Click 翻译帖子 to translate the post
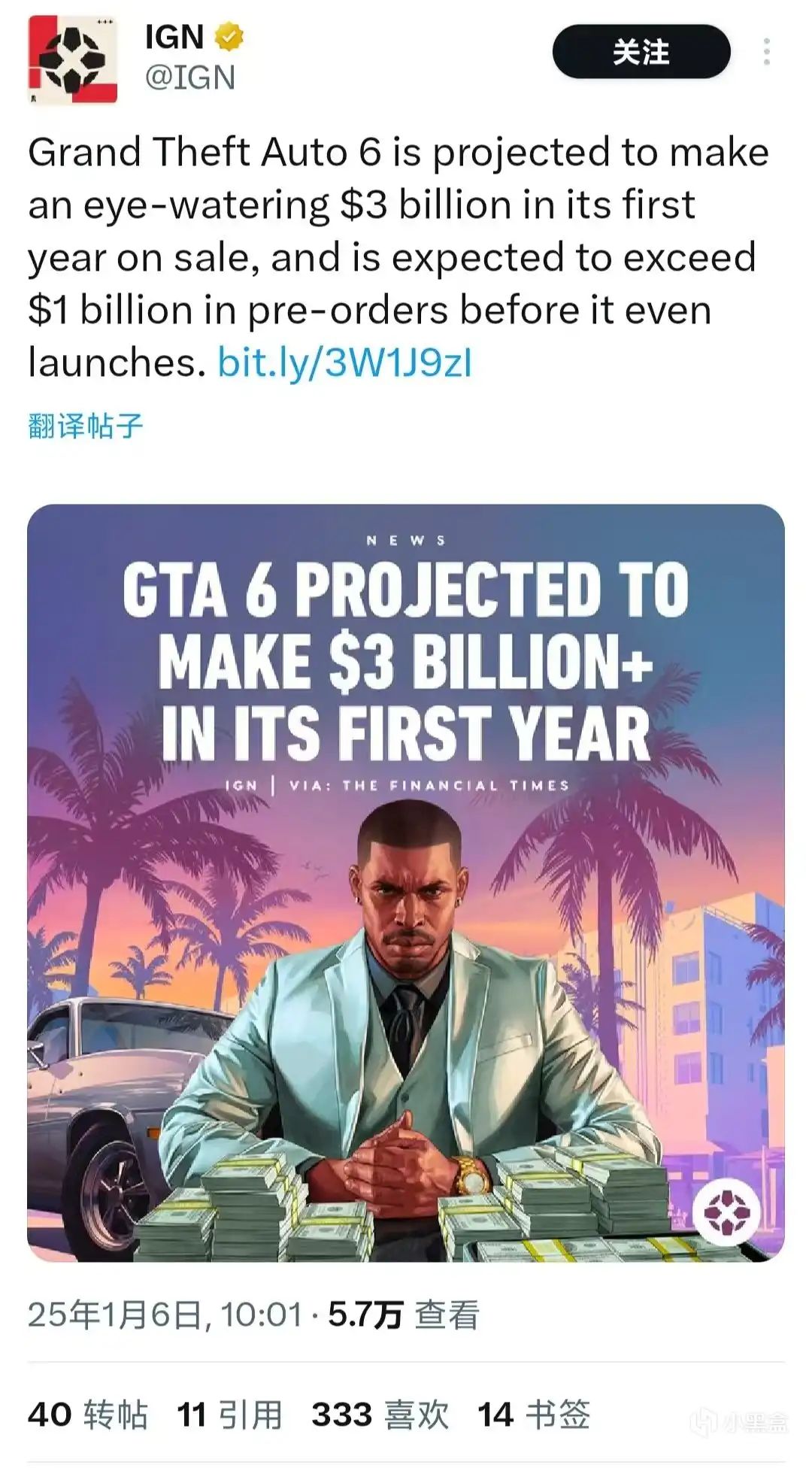The width and height of the screenshot is (812, 1471). tap(85, 426)
